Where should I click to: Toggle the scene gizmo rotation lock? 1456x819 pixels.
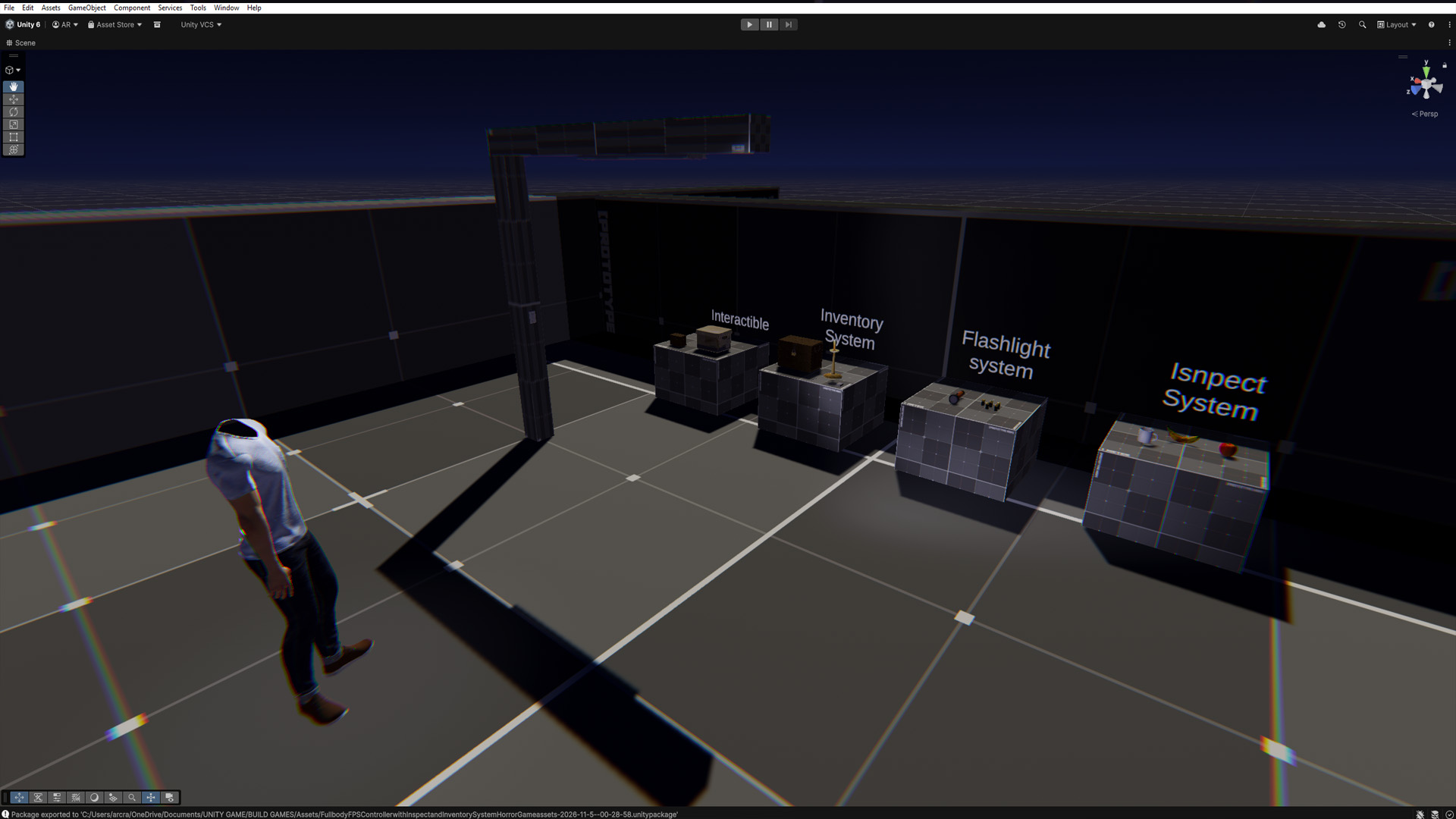point(1445,65)
